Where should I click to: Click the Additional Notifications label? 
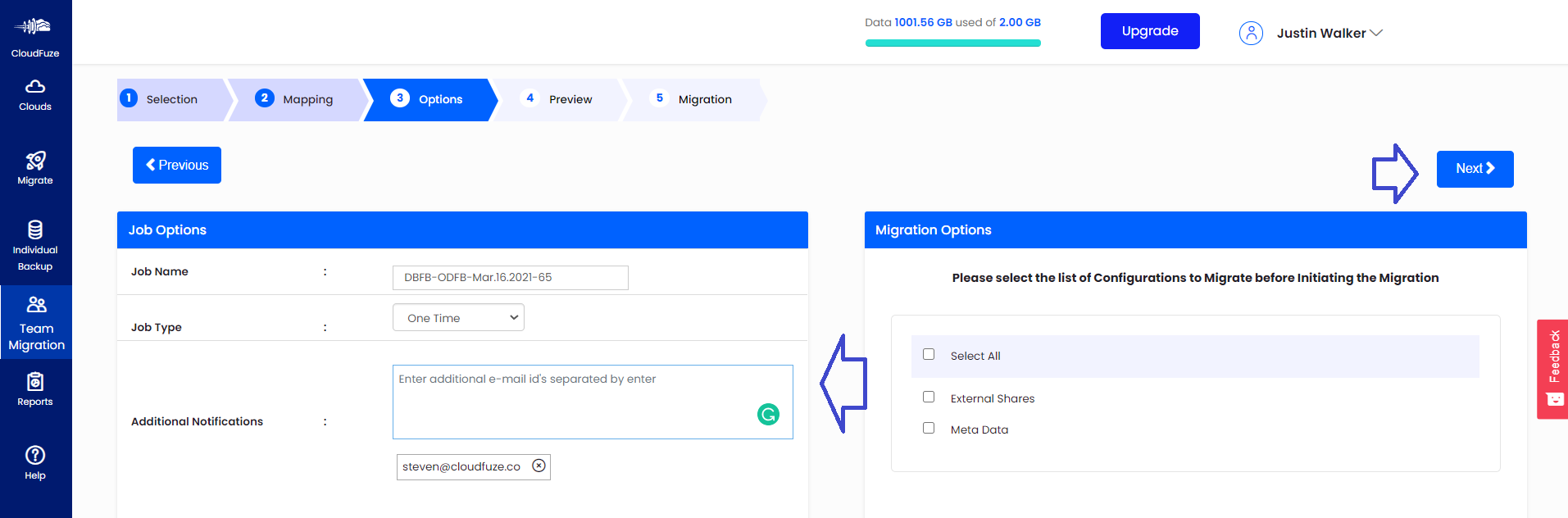pyautogui.click(x=197, y=421)
